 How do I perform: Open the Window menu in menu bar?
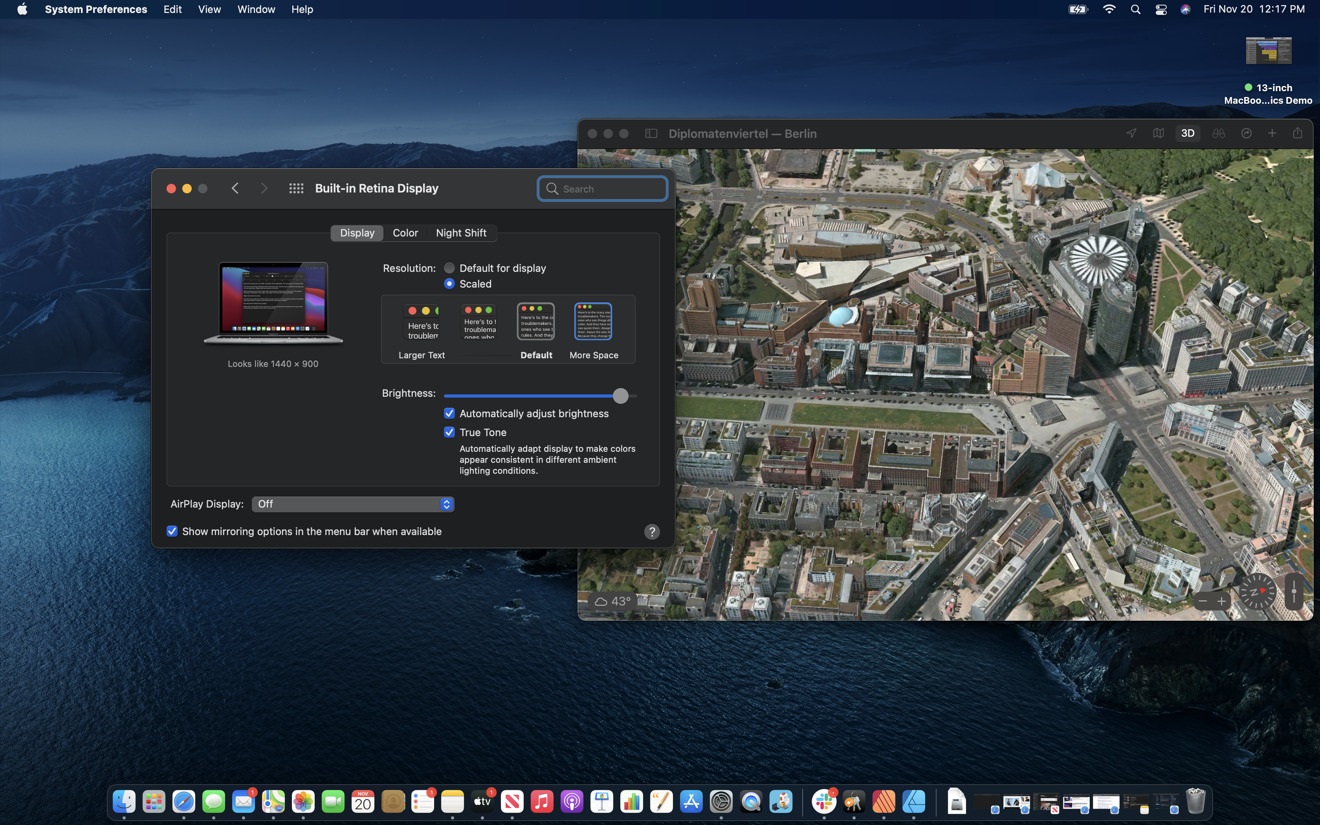(x=256, y=9)
